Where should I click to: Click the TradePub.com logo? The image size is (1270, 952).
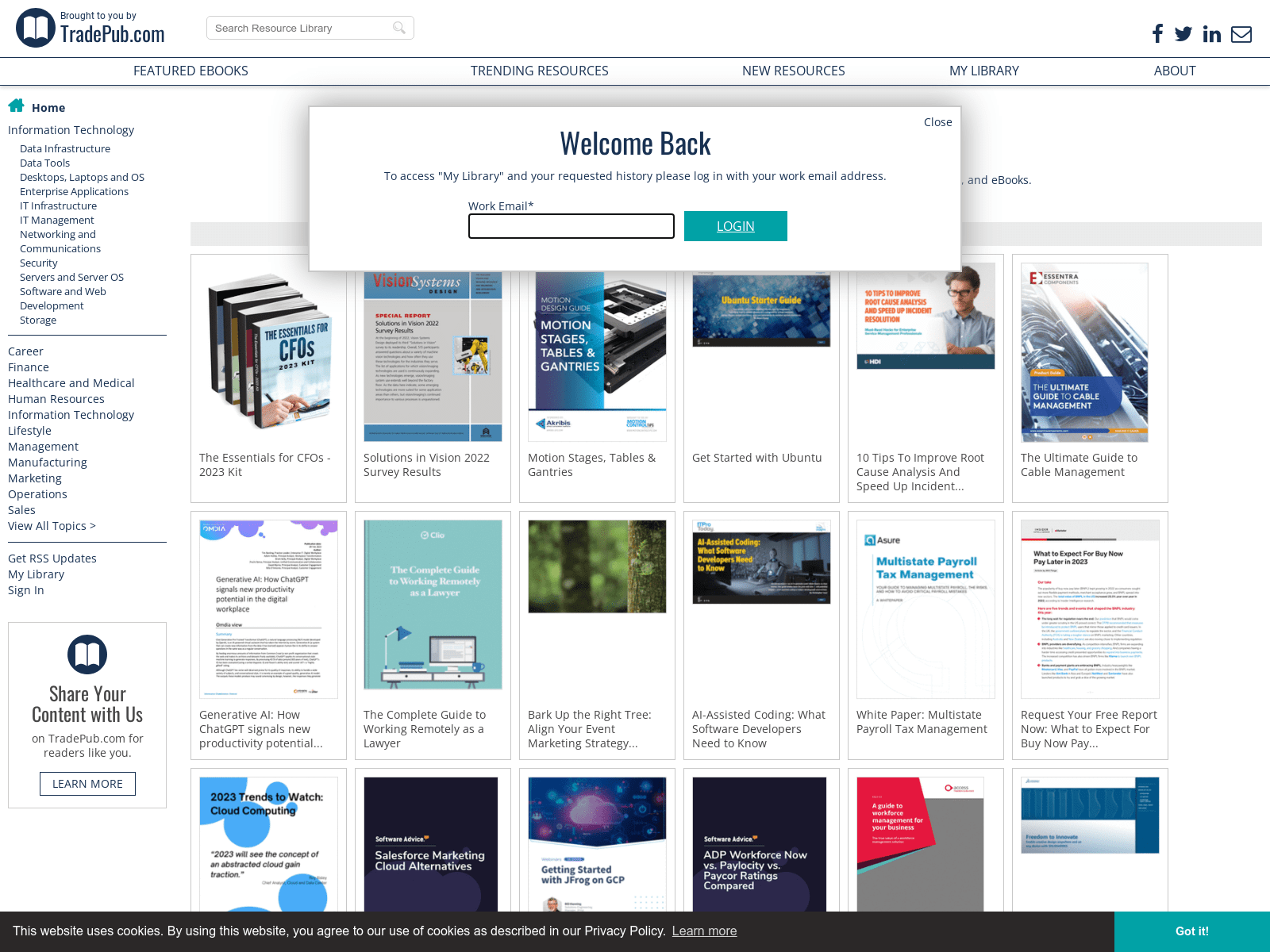click(x=90, y=28)
